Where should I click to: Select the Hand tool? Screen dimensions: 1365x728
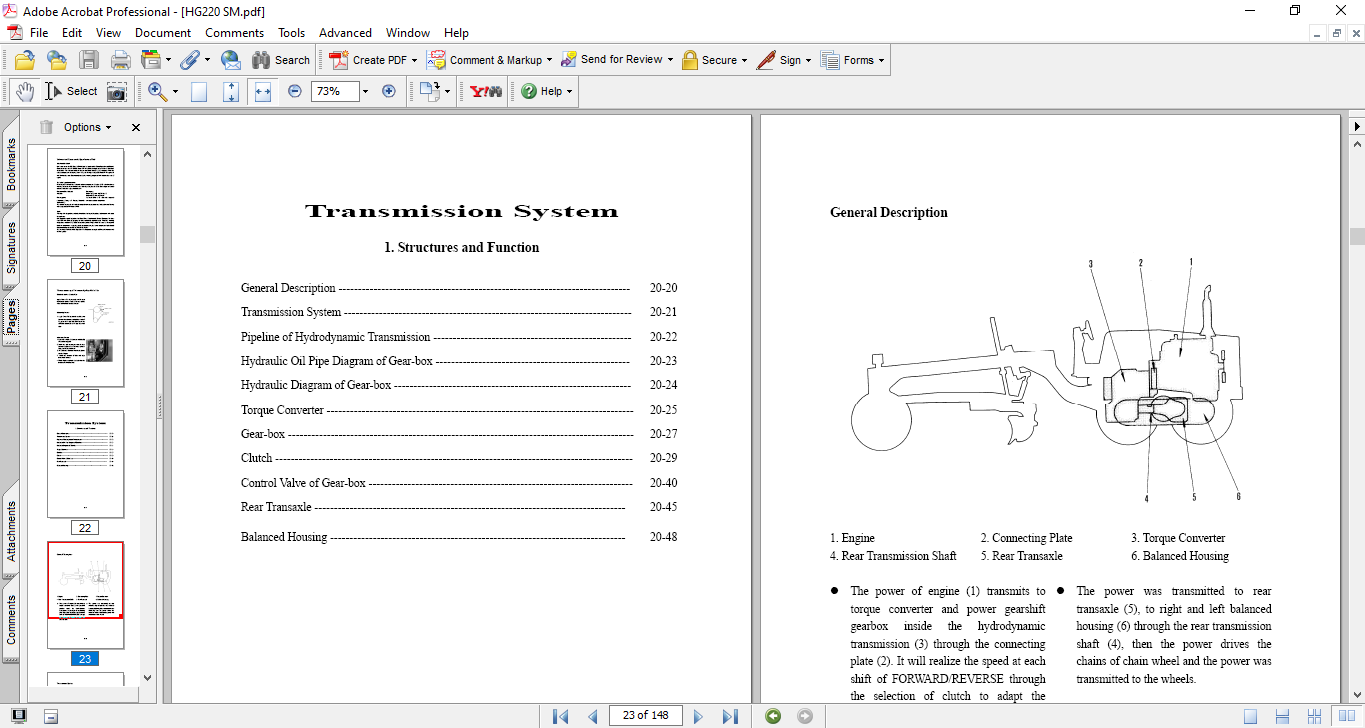point(25,91)
